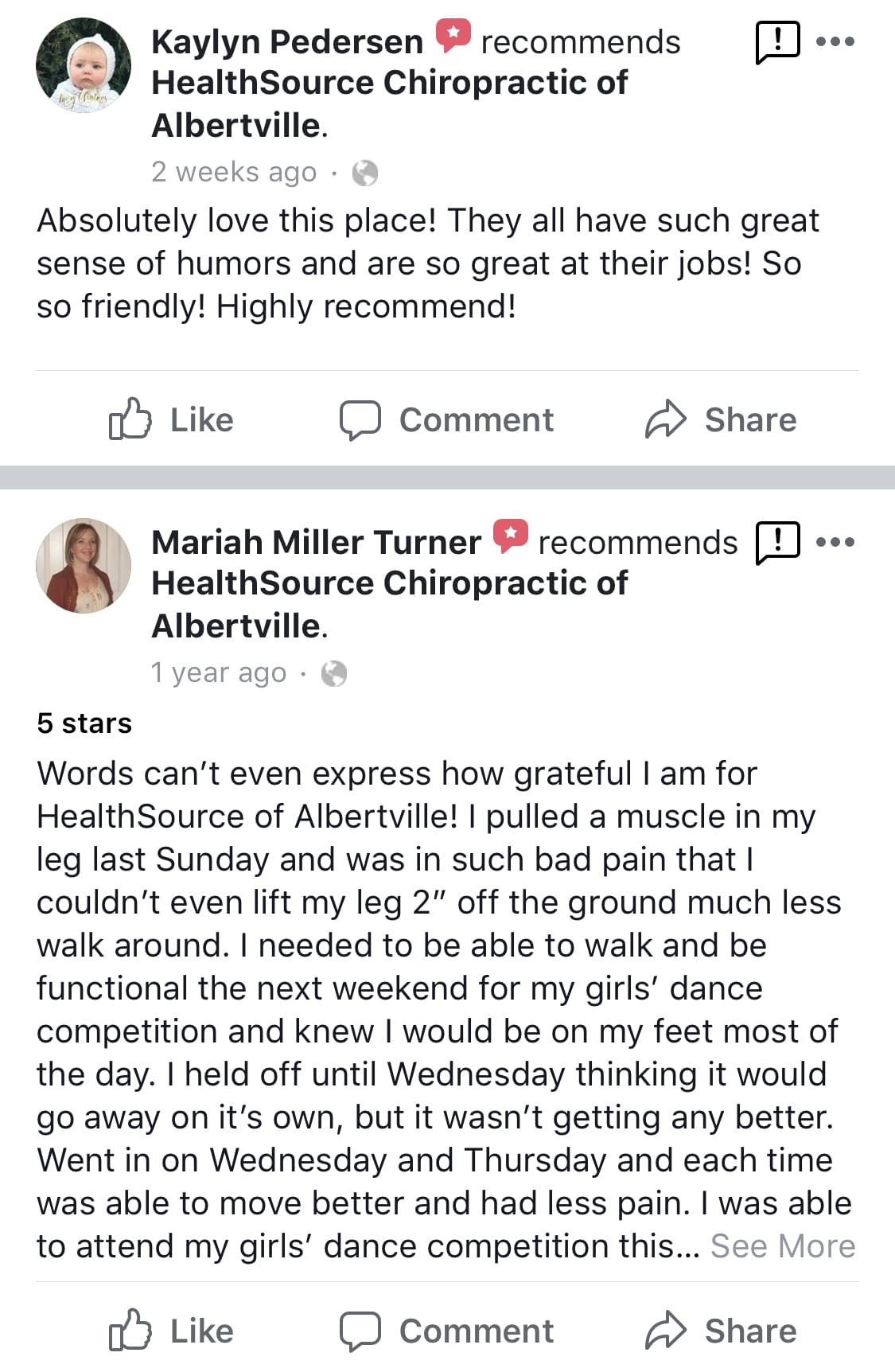The width and height of the screenshot is (895, 1372).
Task: Open Kaylyn Pedersen's profile name link
Action: click(x=287, y=42)
